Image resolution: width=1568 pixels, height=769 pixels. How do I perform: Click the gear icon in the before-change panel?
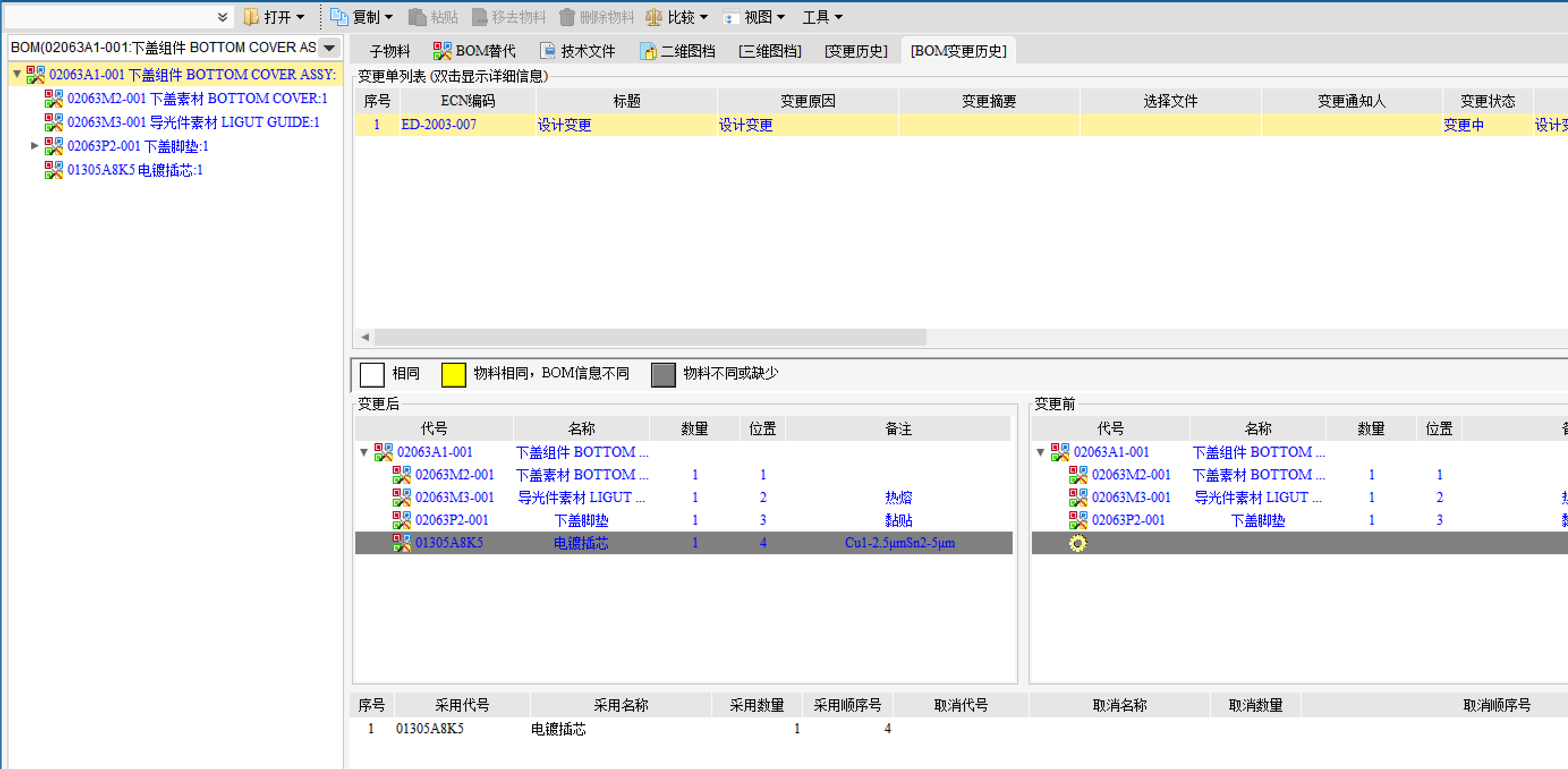click(x=1077, y=542)
